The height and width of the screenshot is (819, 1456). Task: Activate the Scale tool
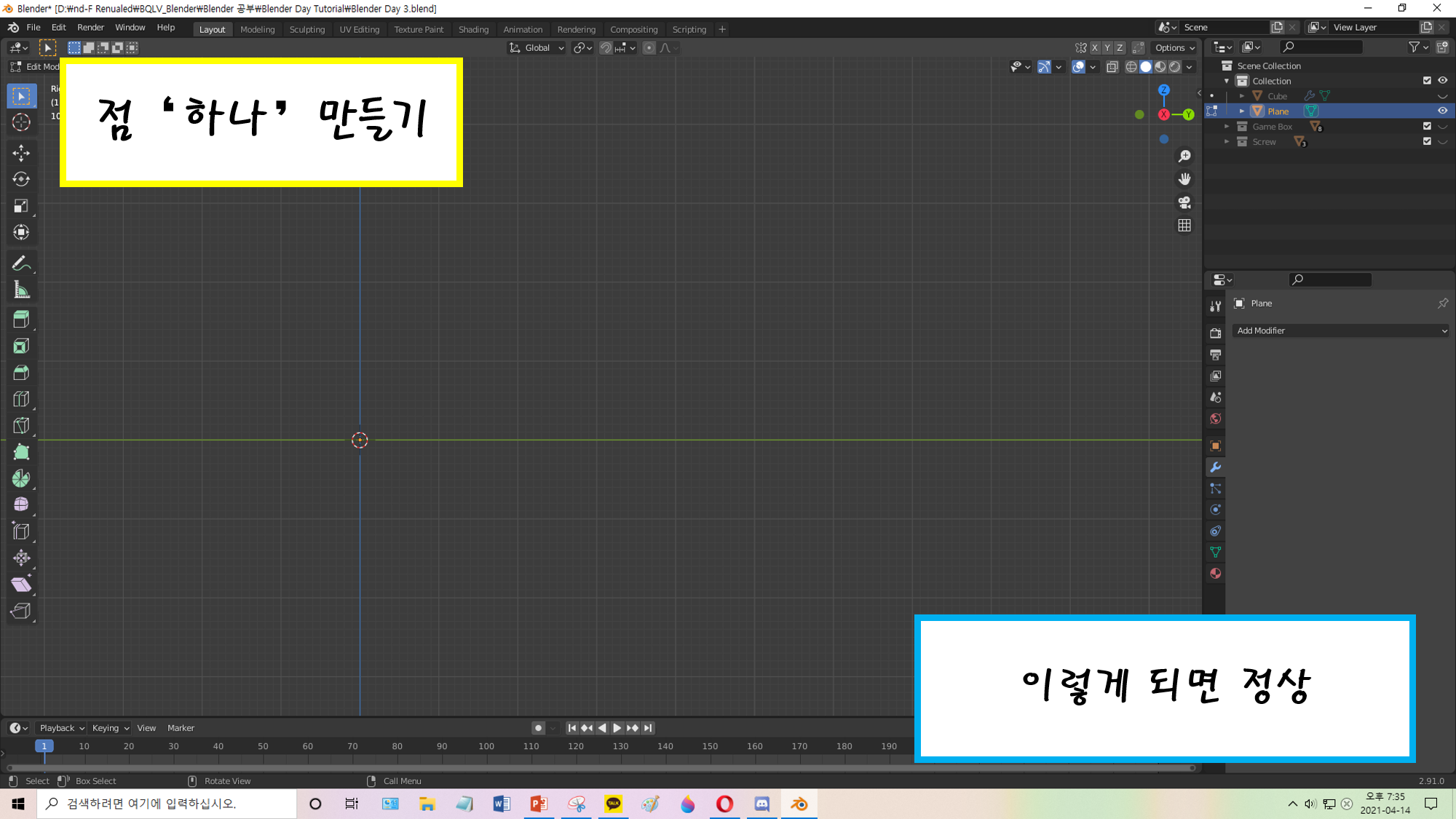pos(21,206)
